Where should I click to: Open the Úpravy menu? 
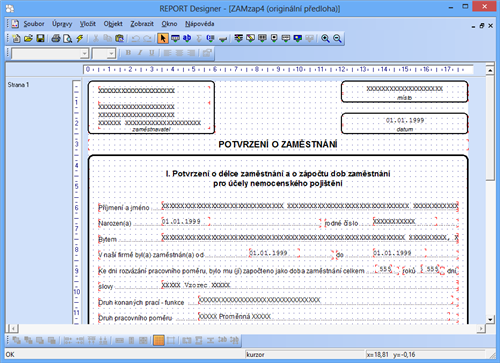(x=62, y=24)
